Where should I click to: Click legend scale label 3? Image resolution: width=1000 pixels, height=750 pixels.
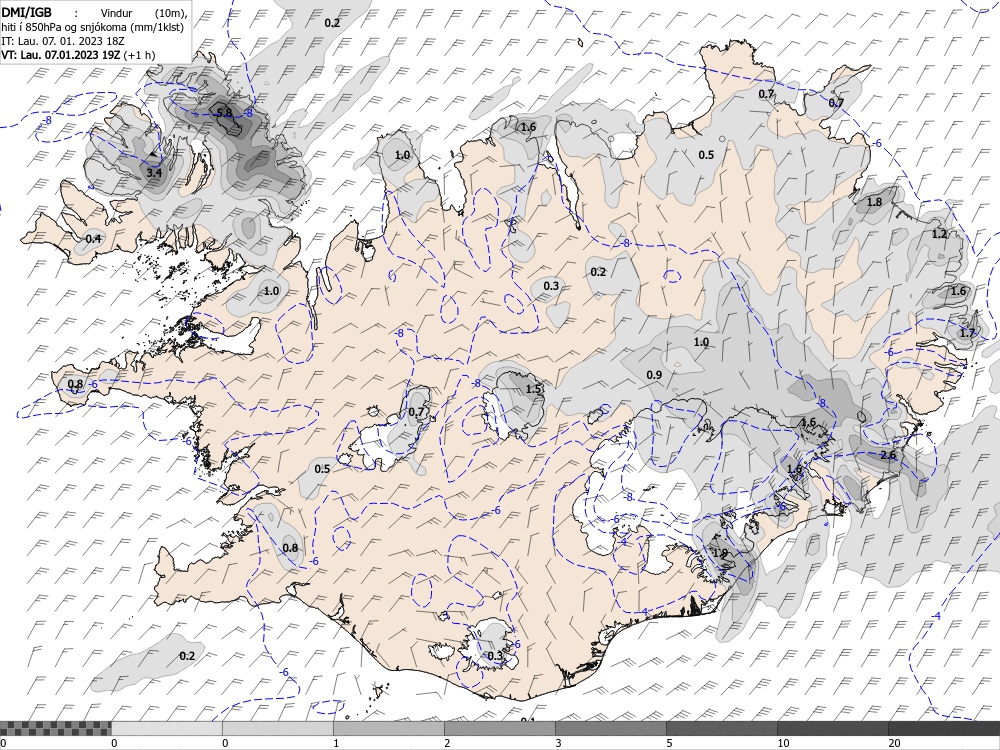[558, 743]
